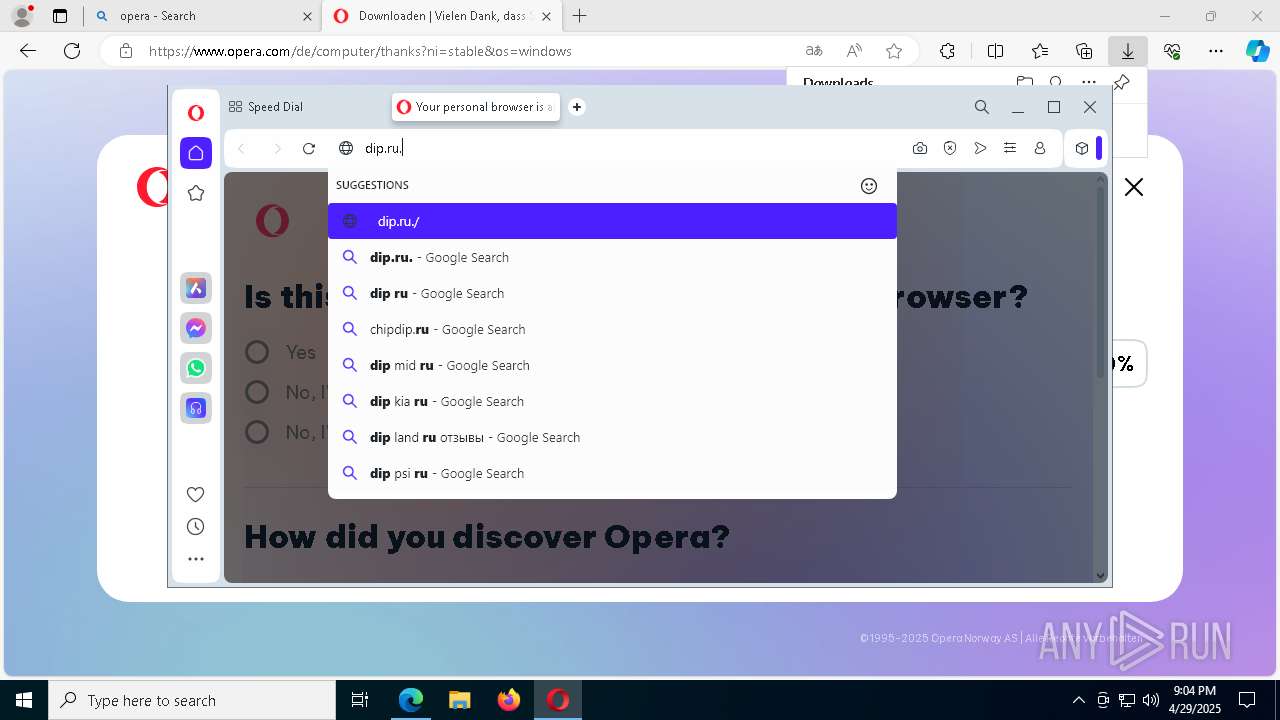Open Messenger in Opera sidebar
This screenshot has width=1280, height=720.
click(196, 328)
